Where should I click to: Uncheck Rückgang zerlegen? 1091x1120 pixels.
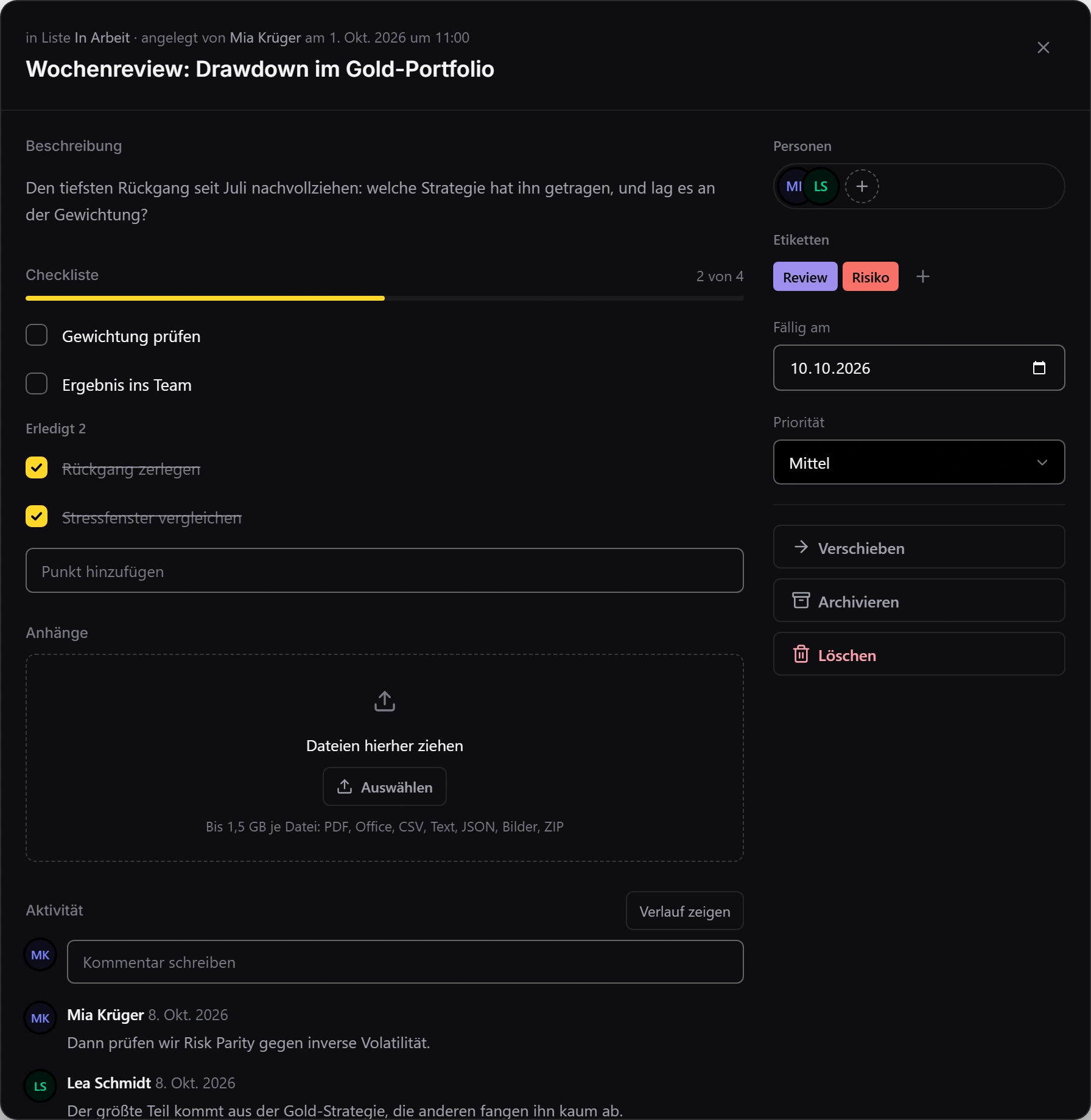pyautogui.click(x=37, y=468)
